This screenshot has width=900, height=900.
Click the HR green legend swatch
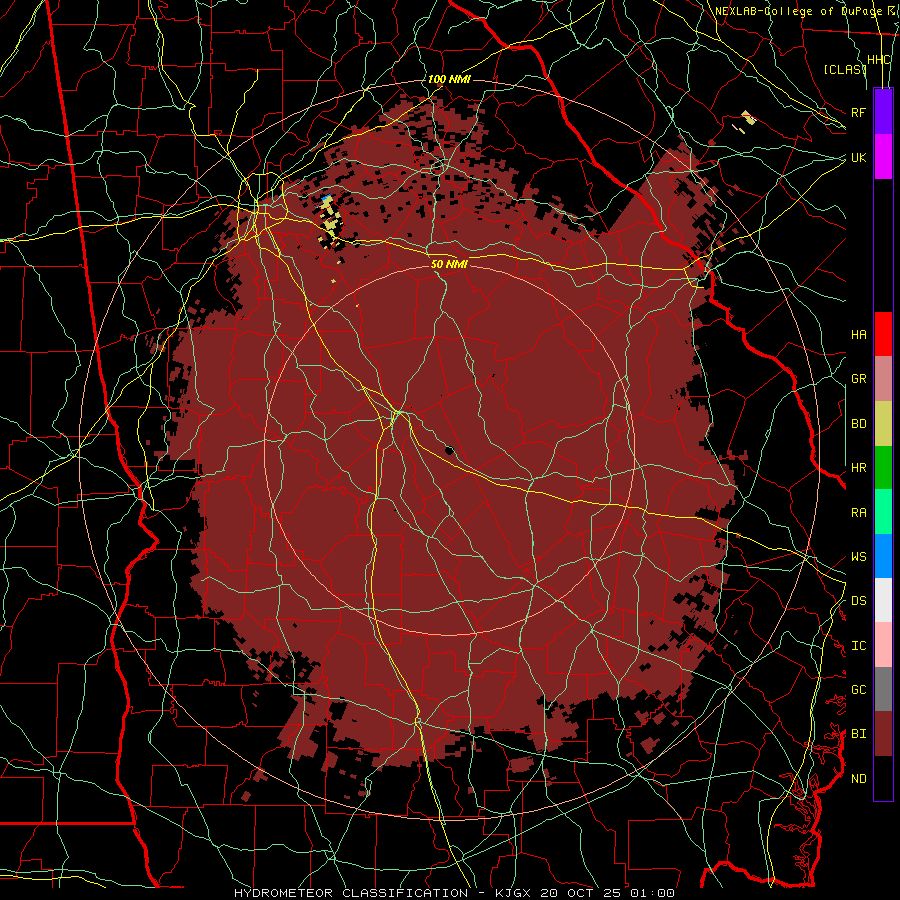coord(883,468)
